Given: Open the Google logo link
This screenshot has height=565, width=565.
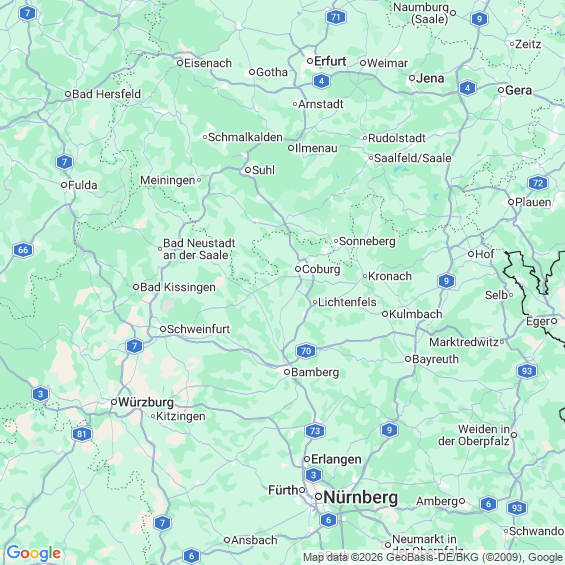Looking at the screenshot, I should tap(34, 553).
